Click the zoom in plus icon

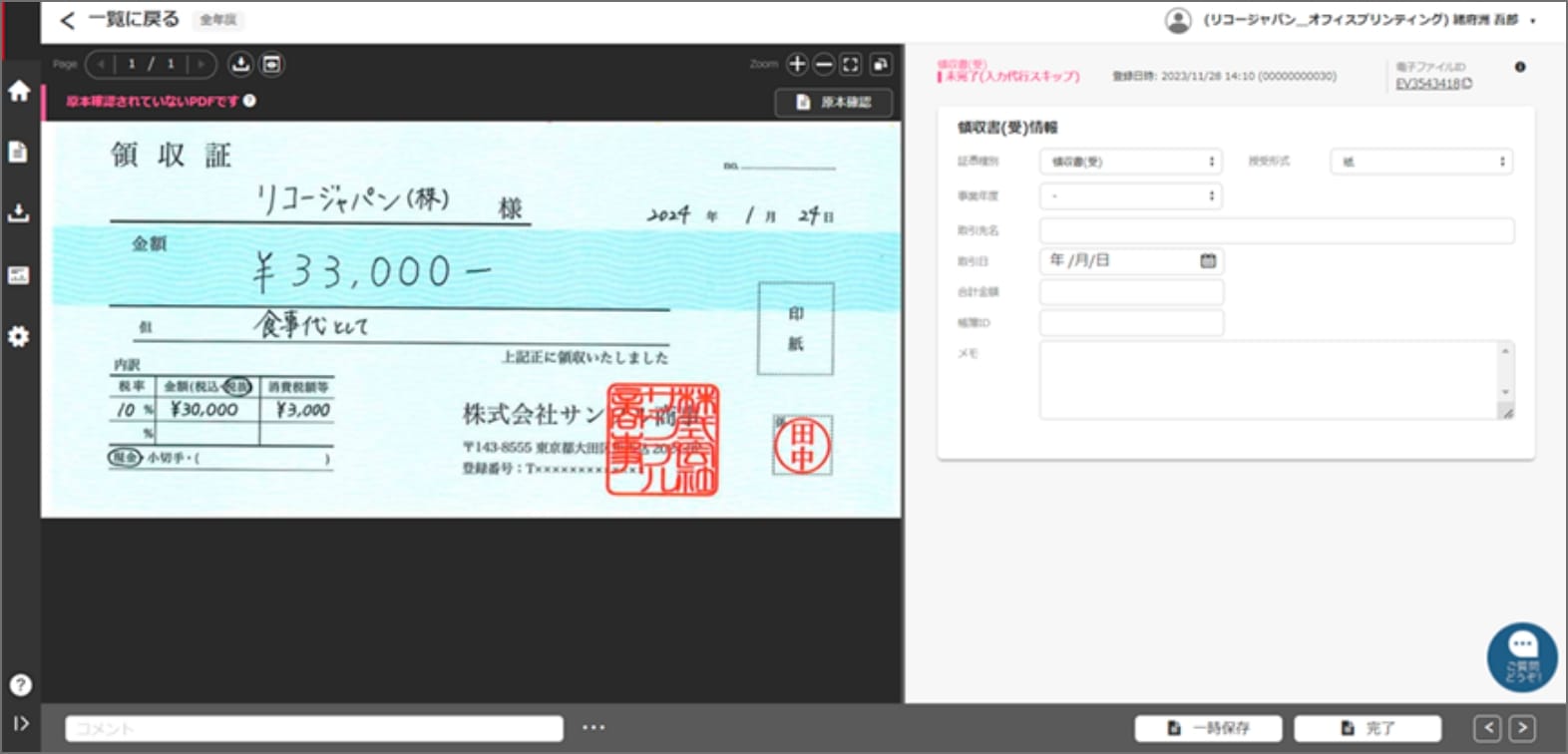(797, 65)
